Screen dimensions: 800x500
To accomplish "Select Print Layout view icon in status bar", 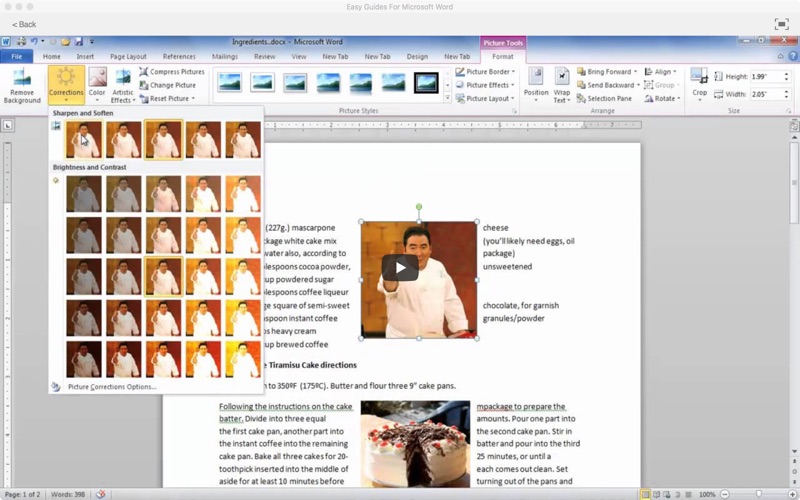I will click(x=646, y=494).
